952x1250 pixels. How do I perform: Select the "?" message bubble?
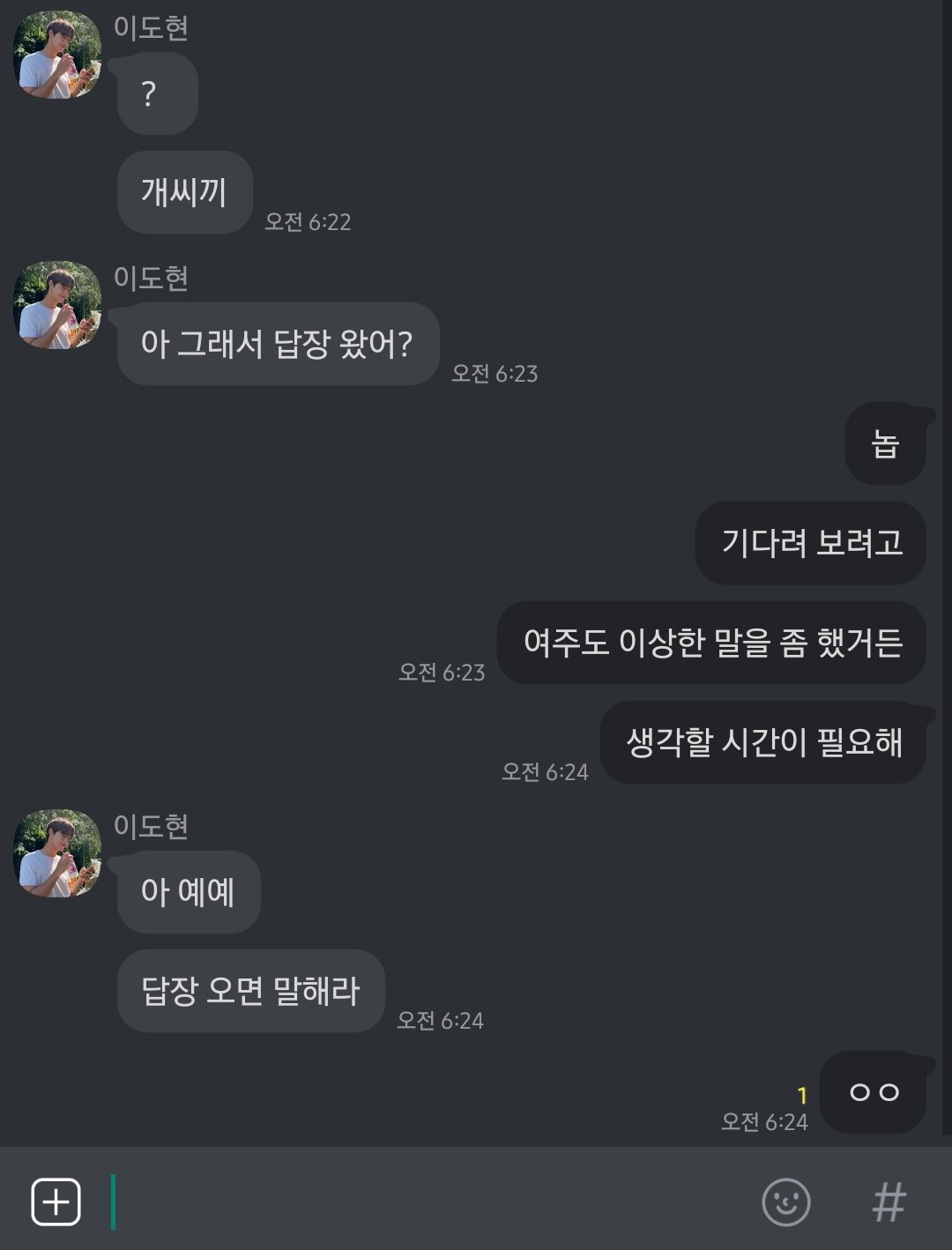click(x=157, y=93)
